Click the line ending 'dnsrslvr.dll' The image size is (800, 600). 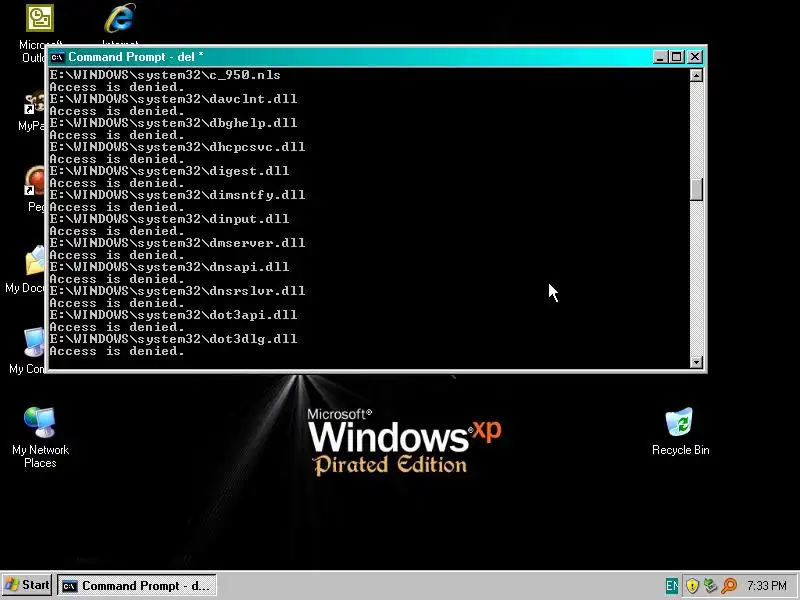[x=177, y=291]
